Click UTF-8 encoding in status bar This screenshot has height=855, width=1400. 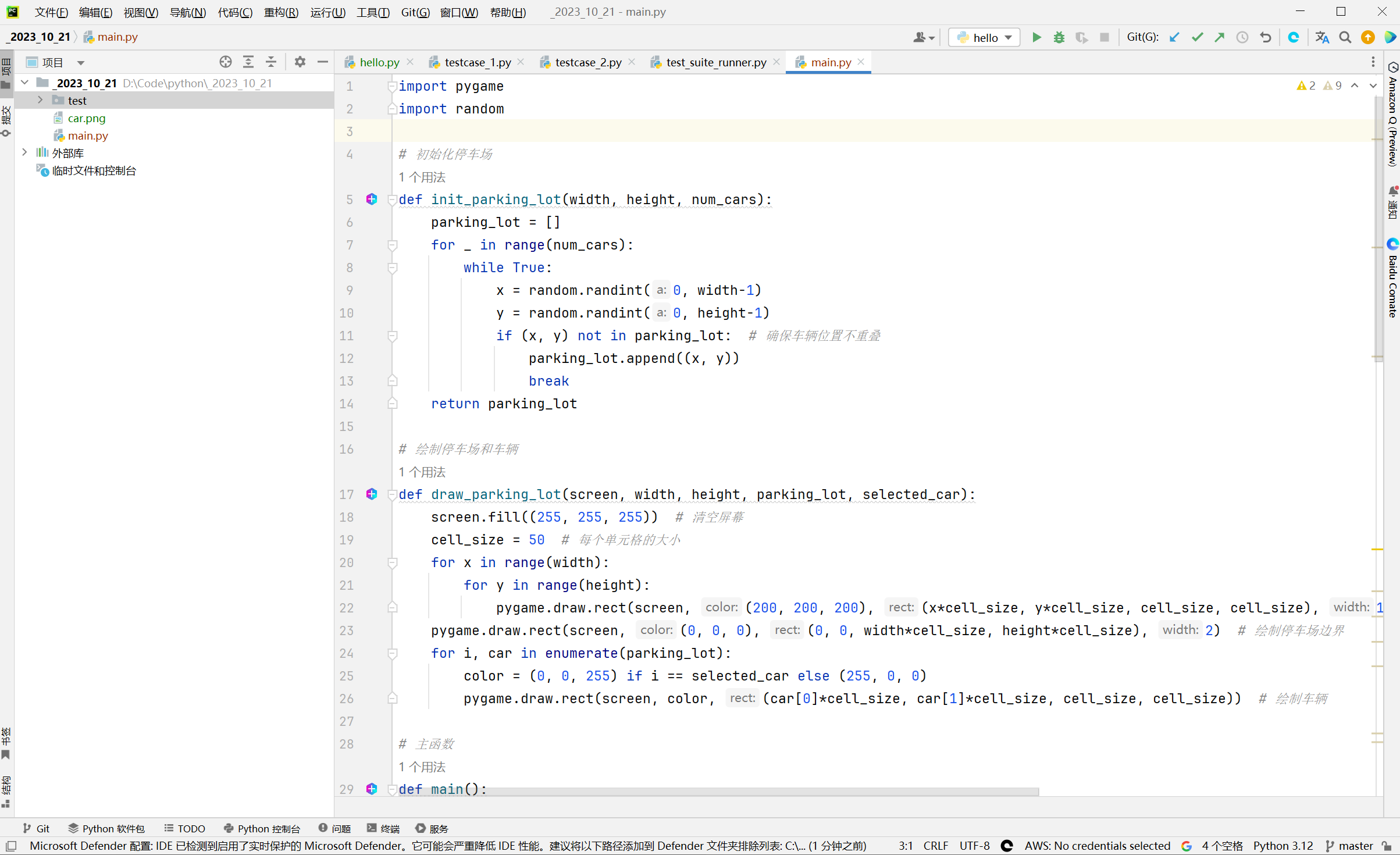[x=974, y=846]
